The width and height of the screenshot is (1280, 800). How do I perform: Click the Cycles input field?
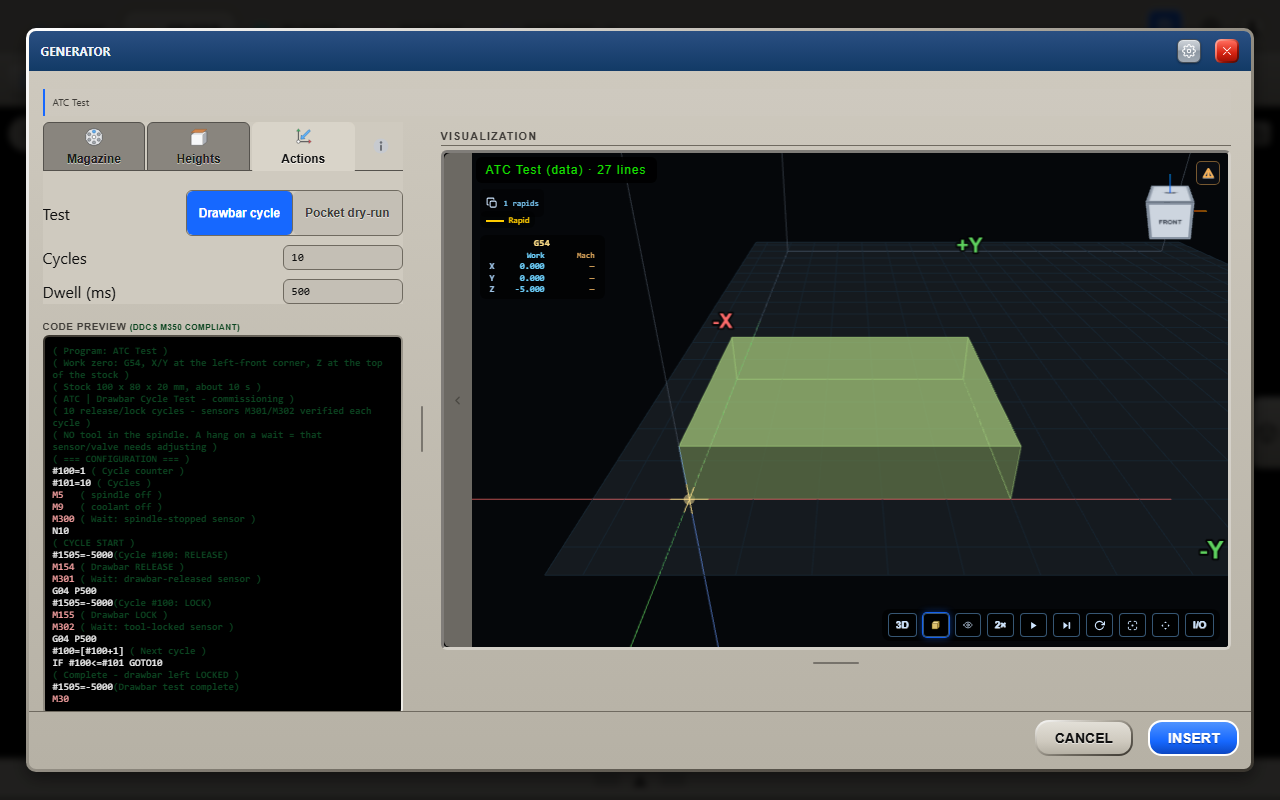tap(343, 258)
